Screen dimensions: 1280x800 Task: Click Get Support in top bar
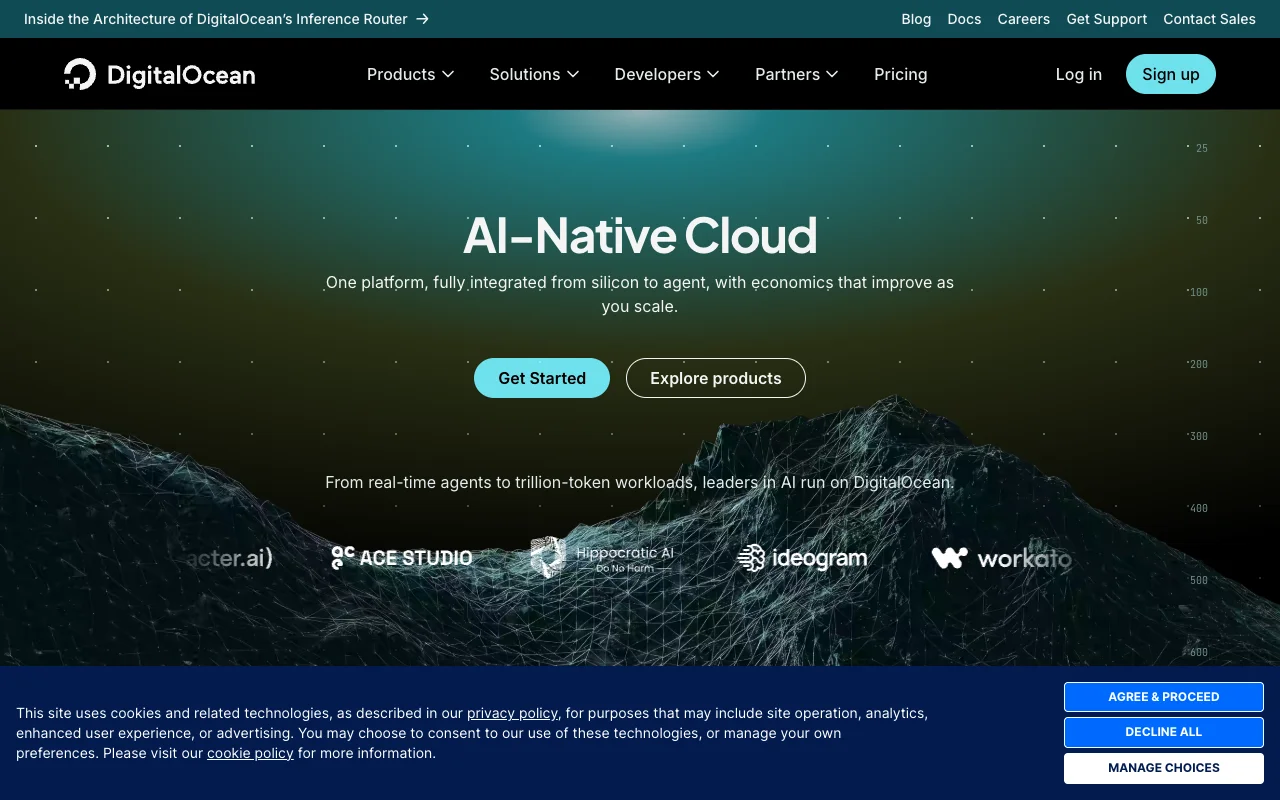click(1107, 19)
